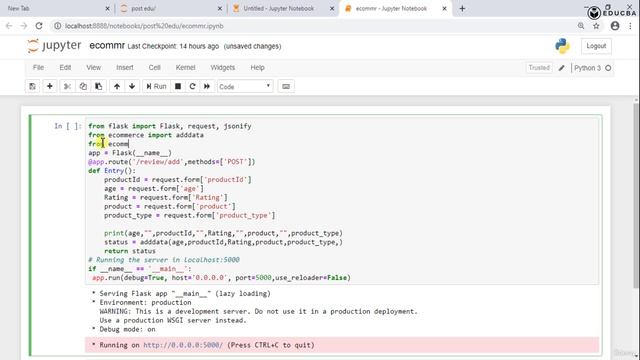Insert a cell below with plus icon
The image size is (640, 360).
(50, 87)
